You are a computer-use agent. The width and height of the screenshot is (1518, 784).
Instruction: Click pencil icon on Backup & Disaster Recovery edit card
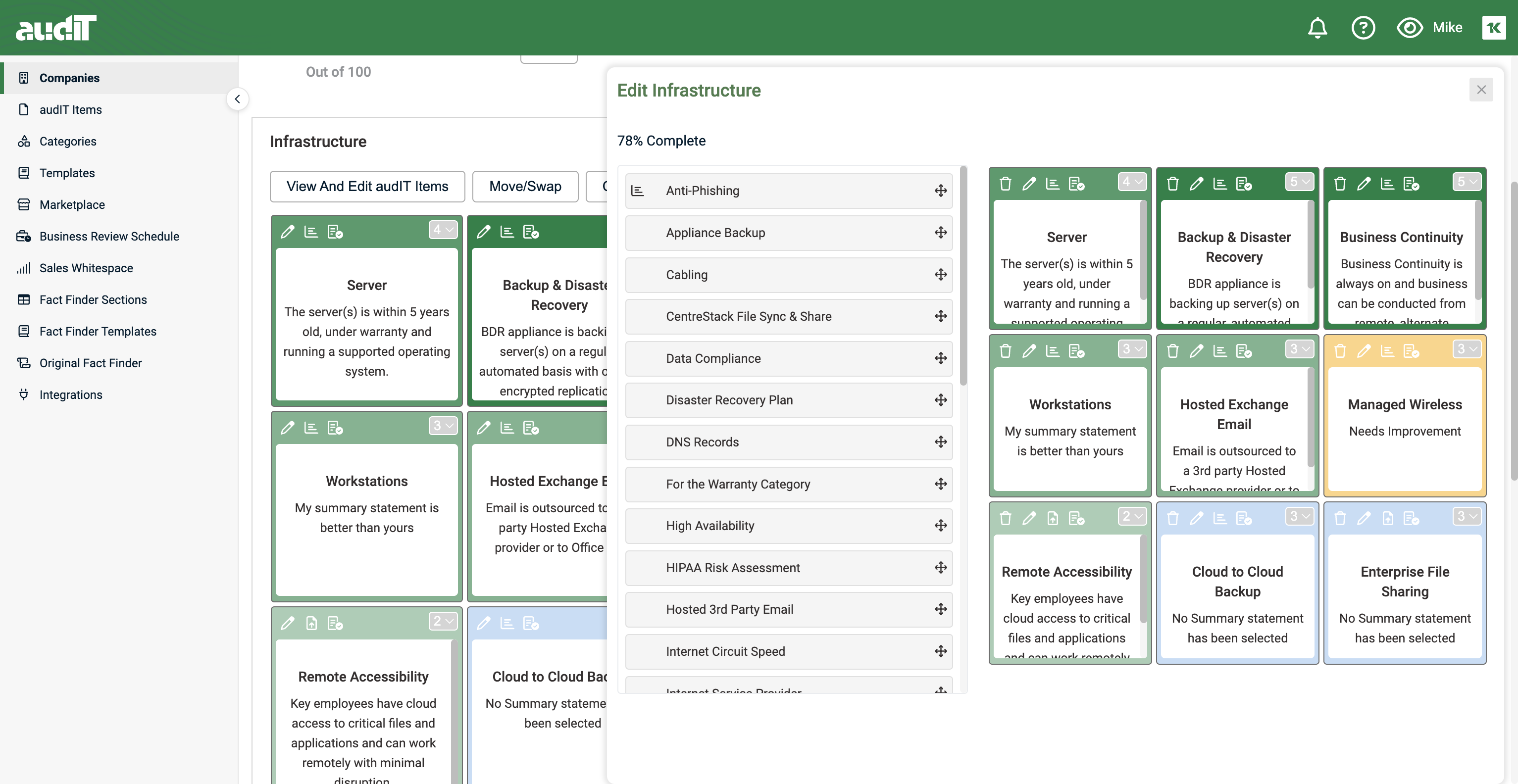pyautogui.click(x=1196, y=184)
